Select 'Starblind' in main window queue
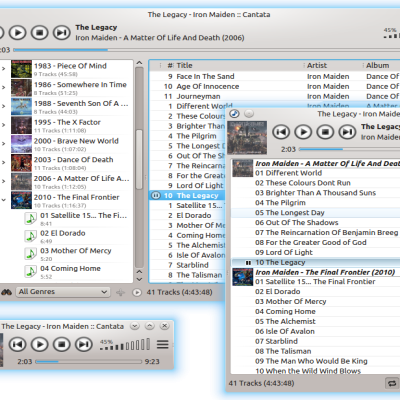The height and width of the screenshot is (400, 400). coord(188,265)
